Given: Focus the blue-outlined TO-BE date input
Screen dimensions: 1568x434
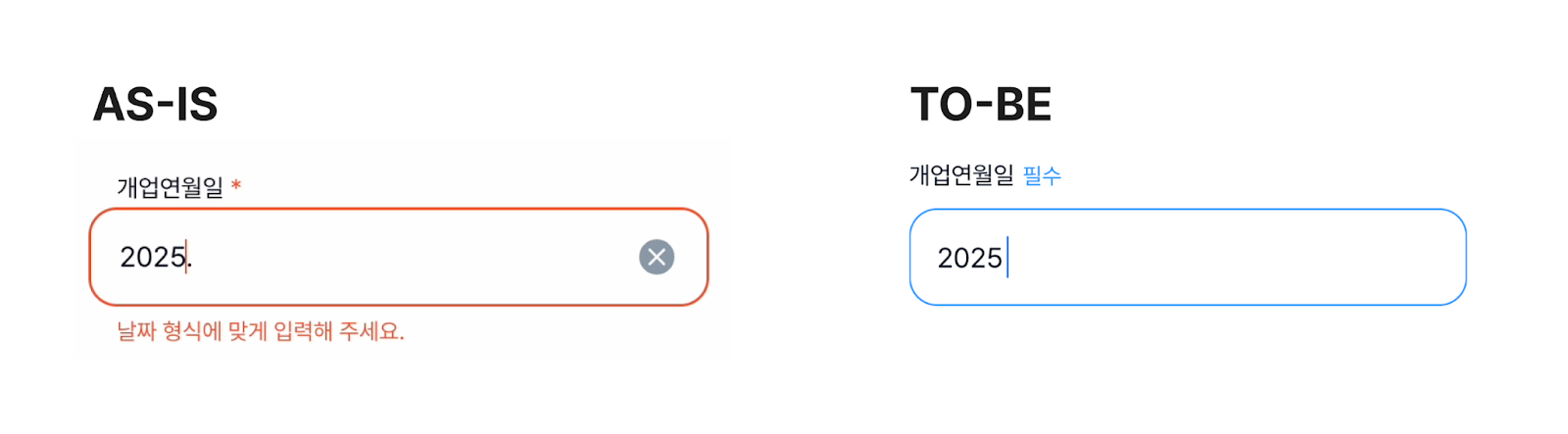Looking at the screenshot, I should [x=1188, y=257].
